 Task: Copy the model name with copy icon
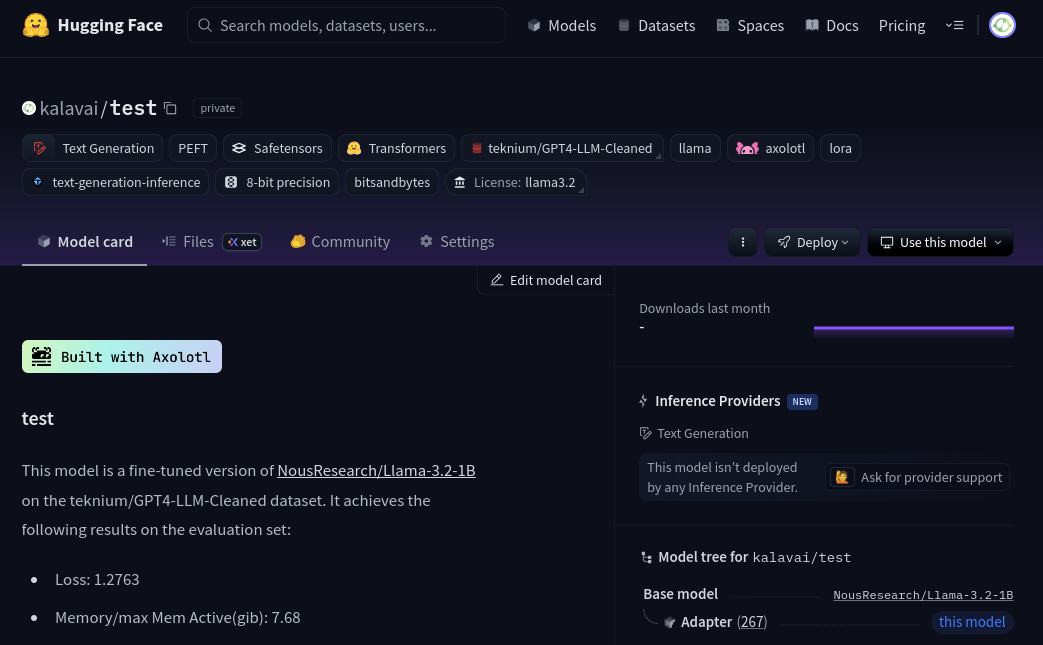[x=170, y=108]
